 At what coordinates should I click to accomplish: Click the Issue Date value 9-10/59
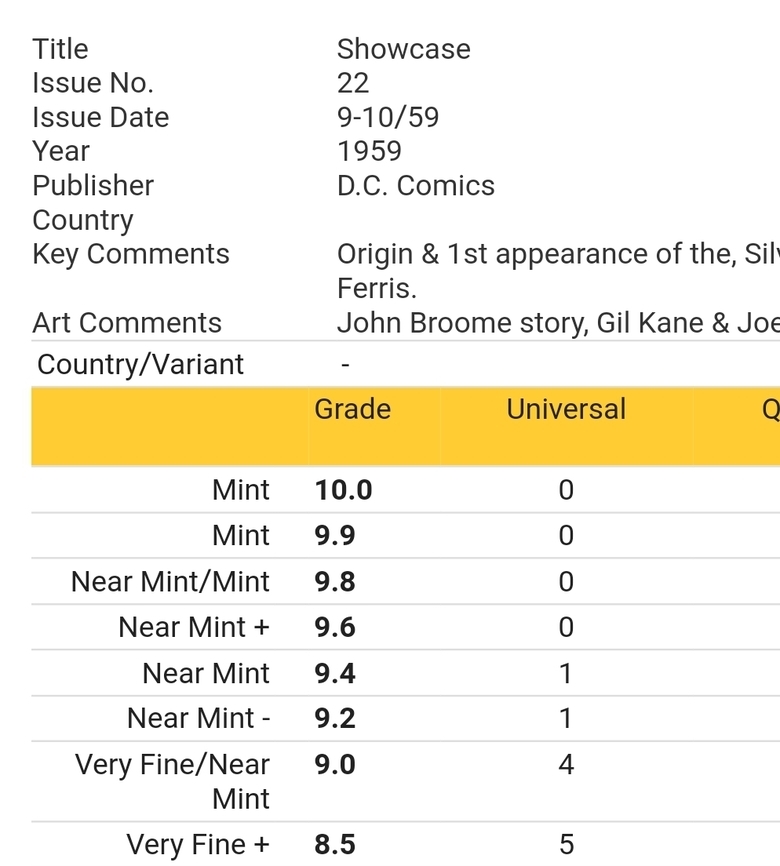coord(388,117)
